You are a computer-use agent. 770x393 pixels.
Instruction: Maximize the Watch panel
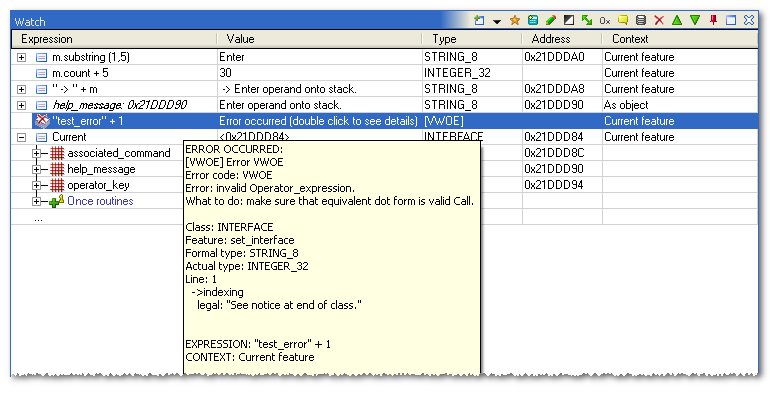[731, 21]
